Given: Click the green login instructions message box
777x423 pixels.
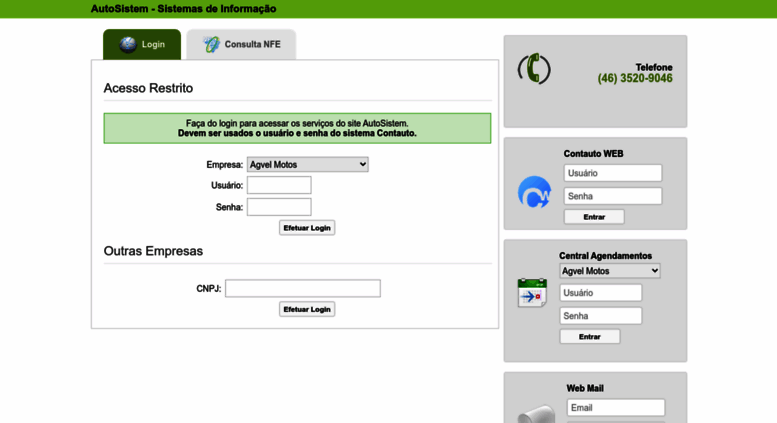Looking at the screenshot, I should (x=297, y=128).
